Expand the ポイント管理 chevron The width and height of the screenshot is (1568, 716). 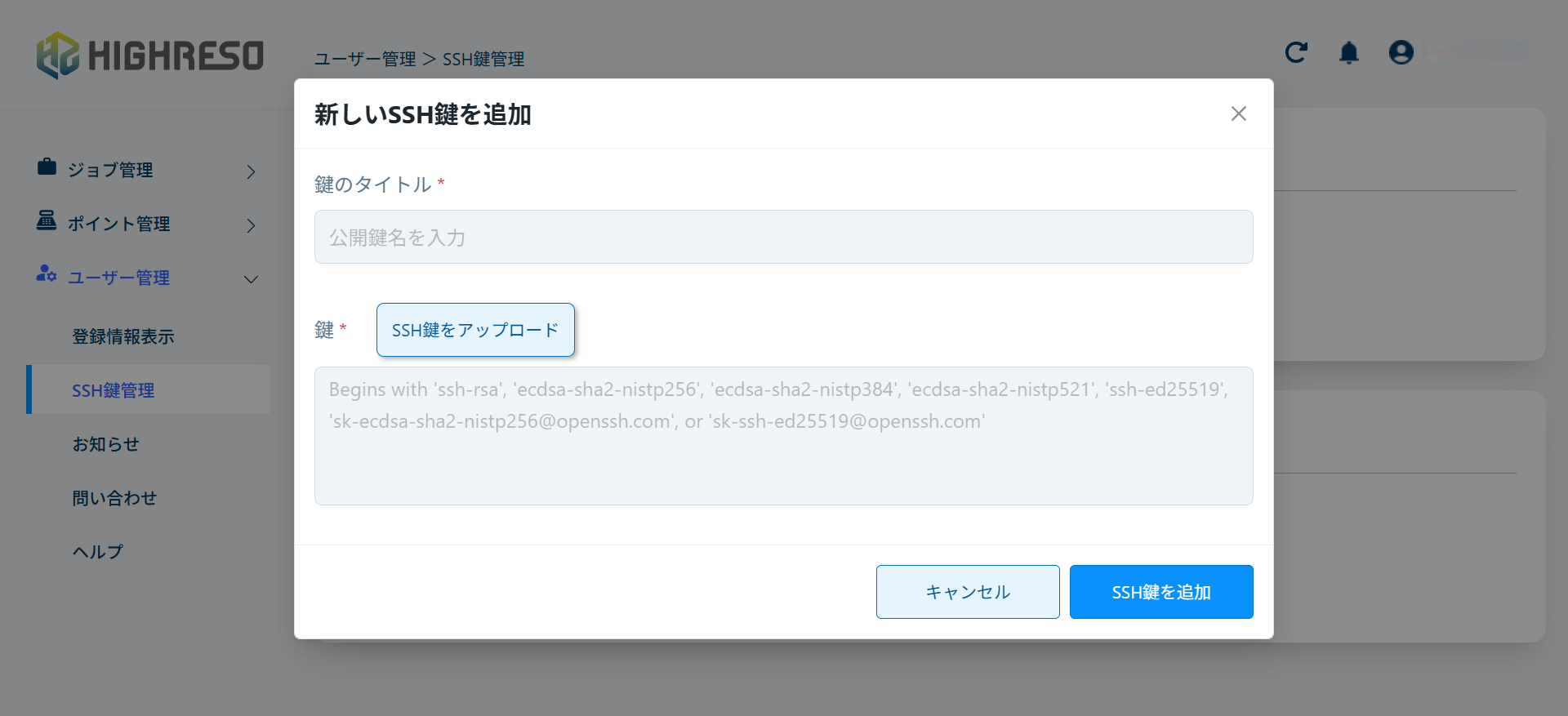tap(251, 225)
